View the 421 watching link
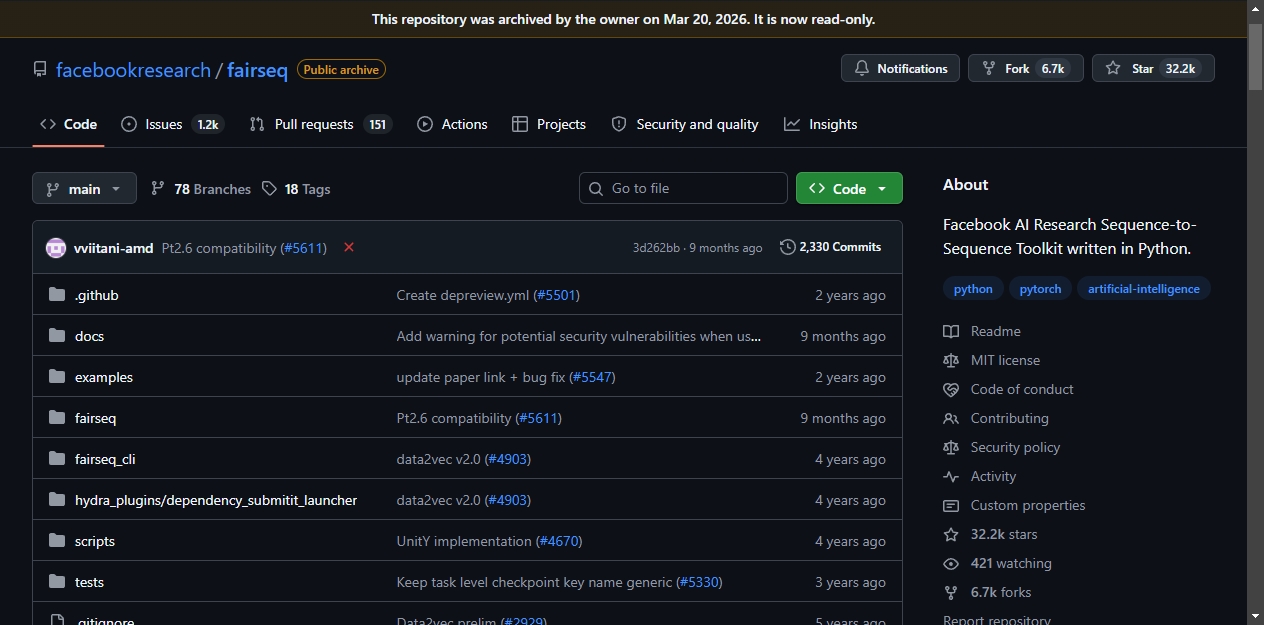This screenshot has width=1264, height=625. [1011, 563]
